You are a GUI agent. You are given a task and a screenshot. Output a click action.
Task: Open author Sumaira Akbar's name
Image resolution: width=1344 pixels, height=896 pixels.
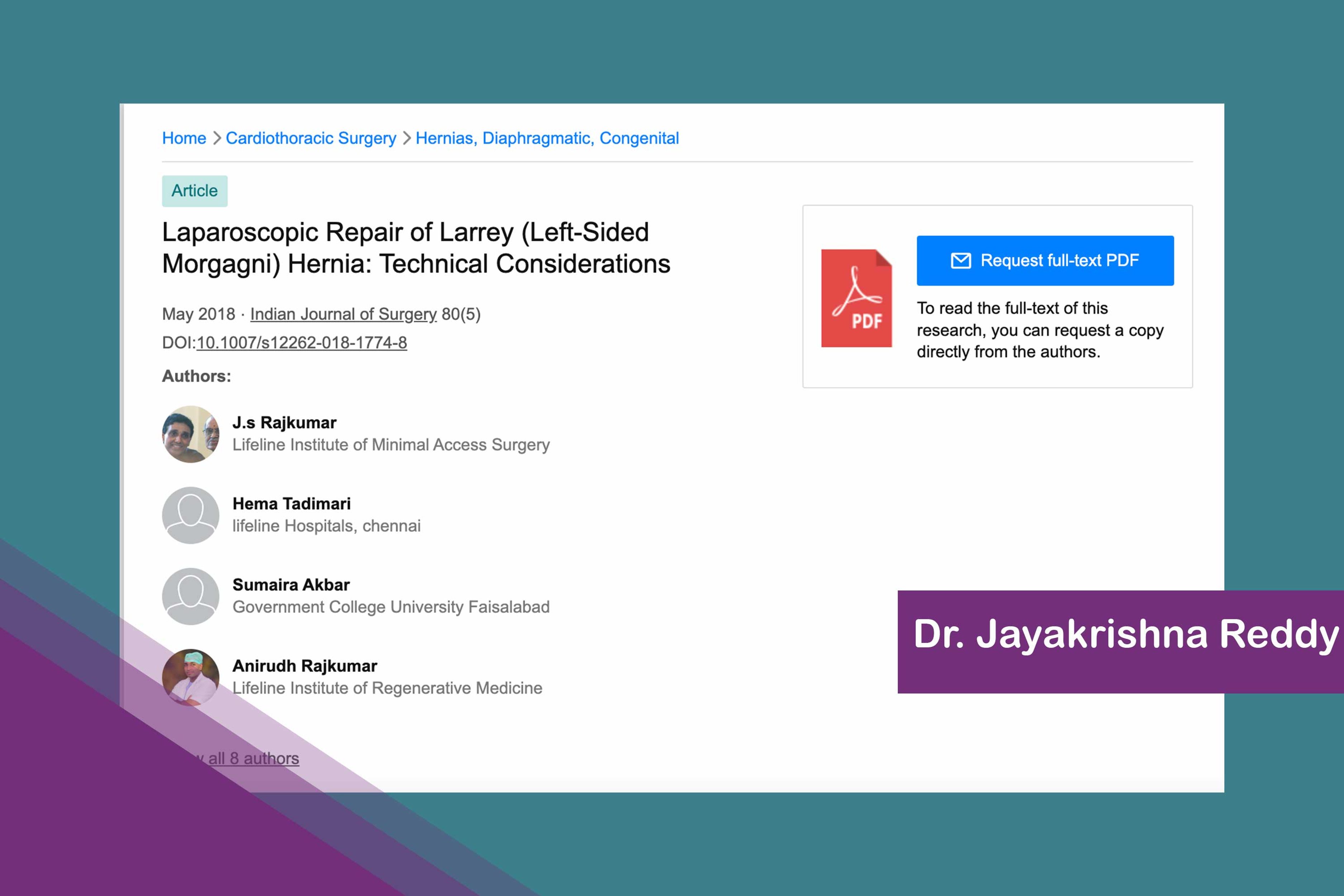[291, 585]
